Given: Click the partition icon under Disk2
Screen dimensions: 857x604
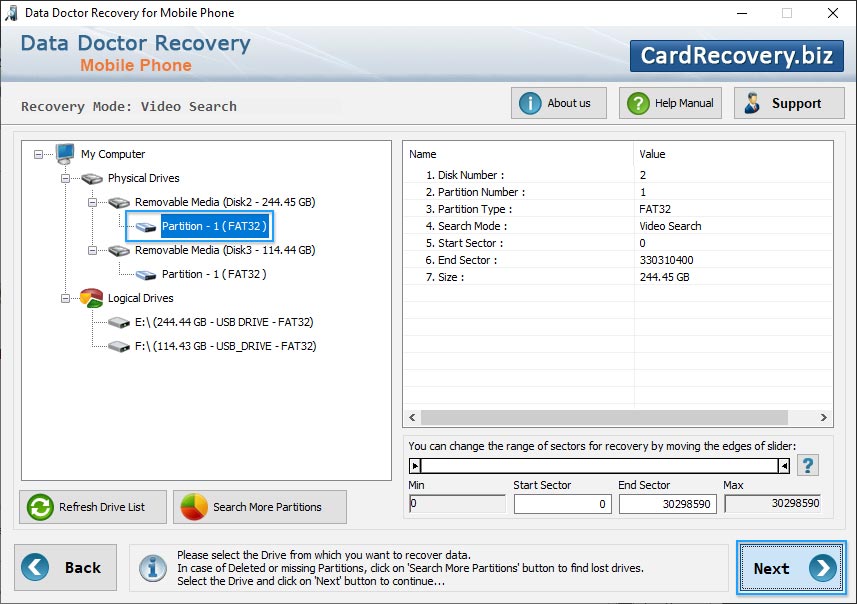Looking at the screenshot, I should [x=146, y=226].
